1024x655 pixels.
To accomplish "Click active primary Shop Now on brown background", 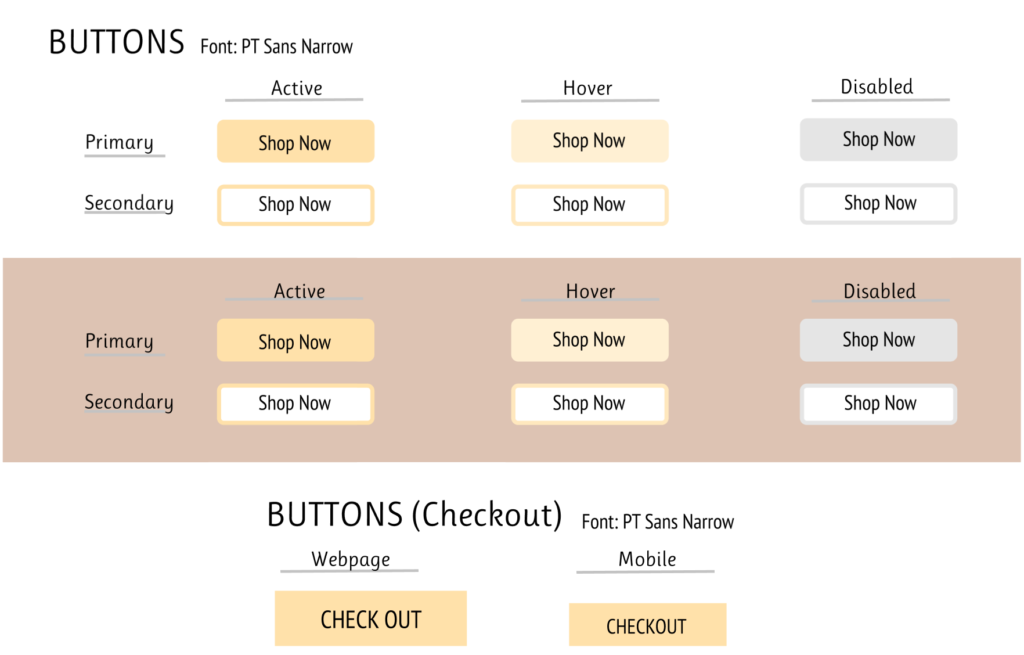I will pos(295,341).
